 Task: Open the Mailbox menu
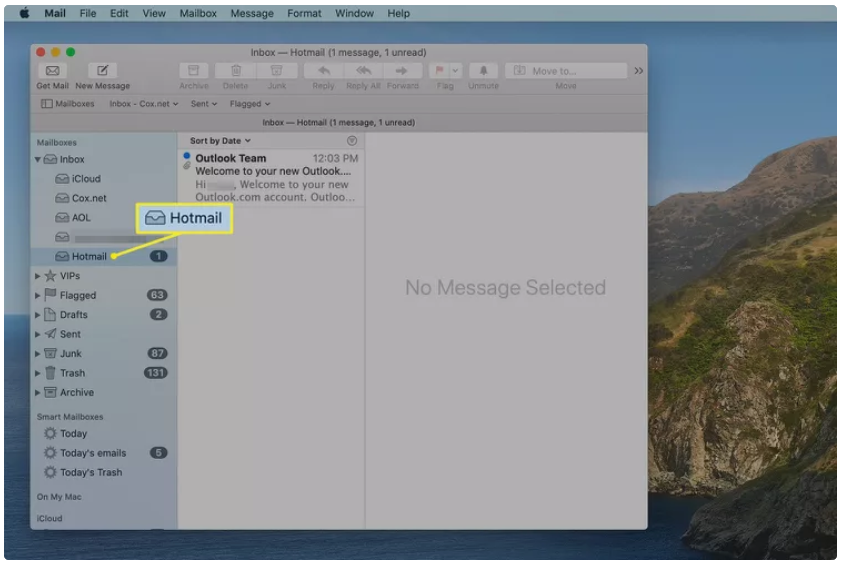tap(198, 13)
